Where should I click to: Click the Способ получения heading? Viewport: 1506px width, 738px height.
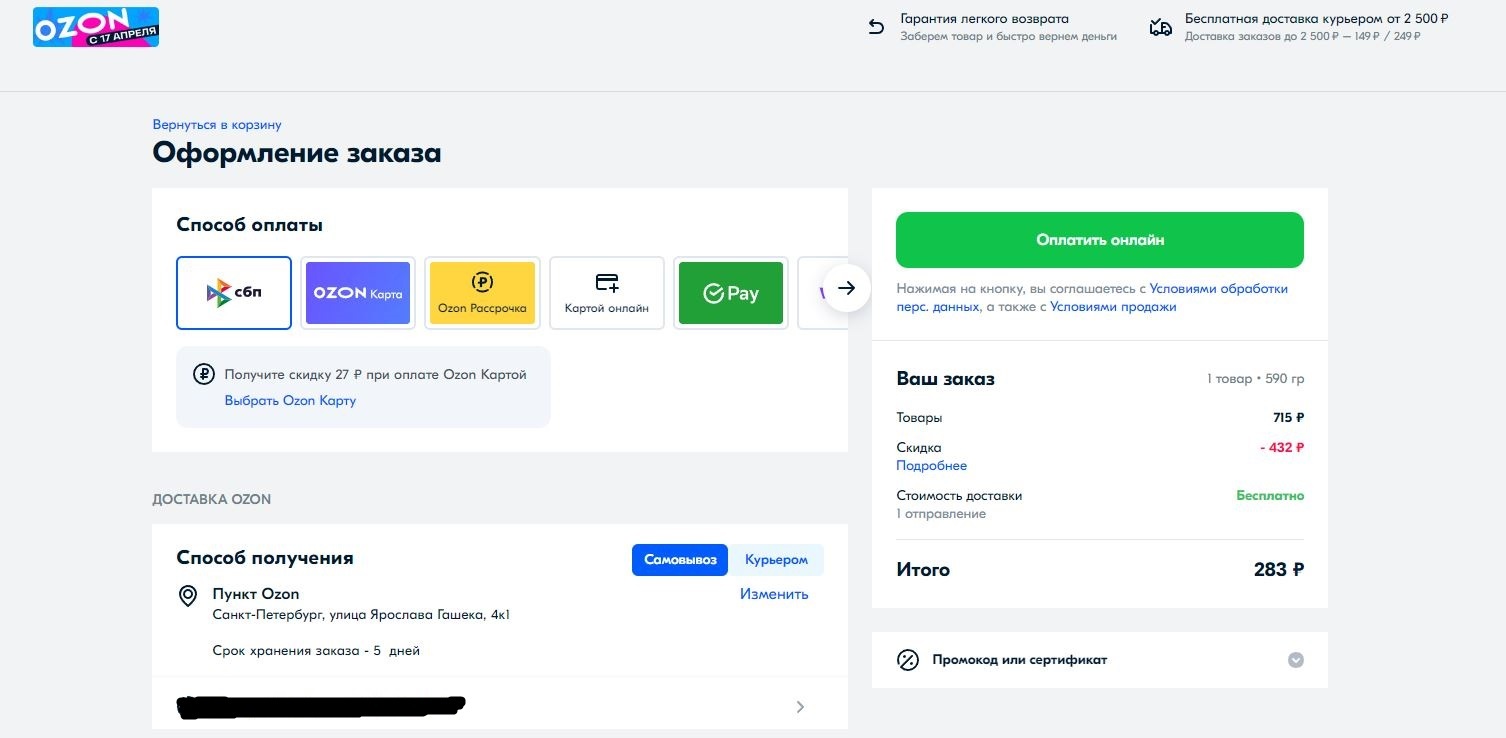pyautogui.click(x=265, y=558)
